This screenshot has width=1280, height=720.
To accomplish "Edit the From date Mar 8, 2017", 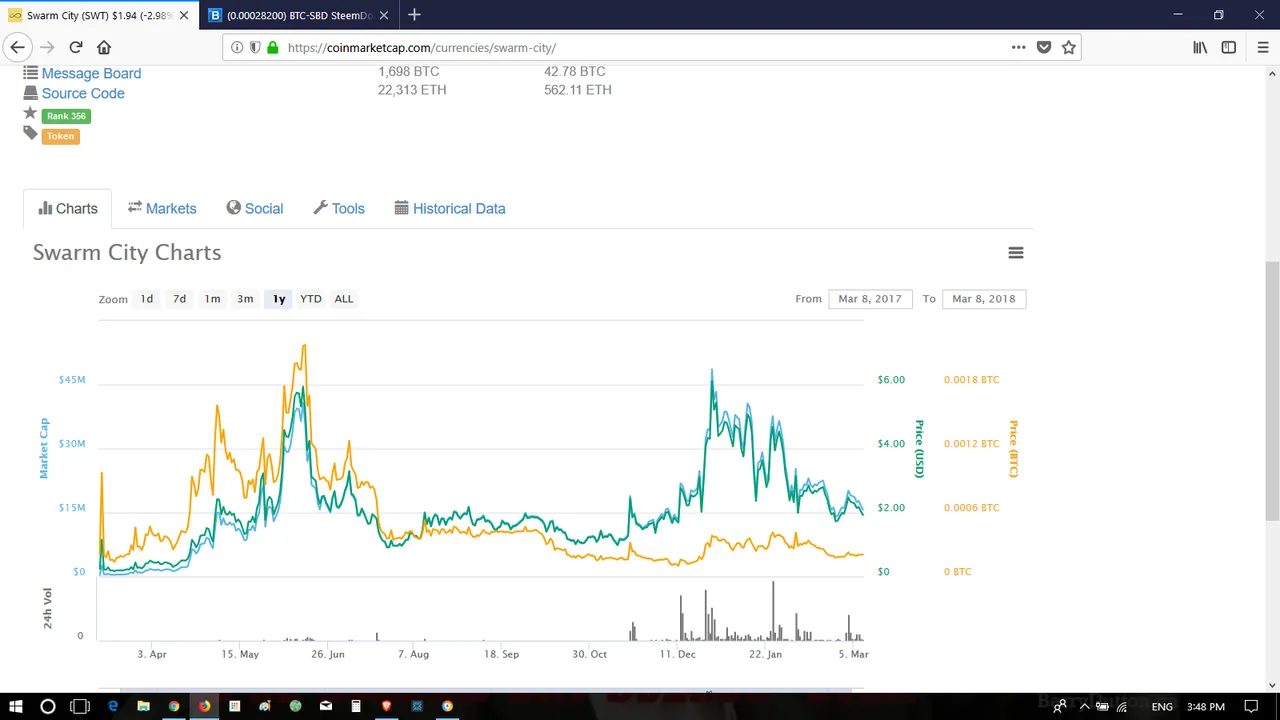I will click(x=870, y=299).
